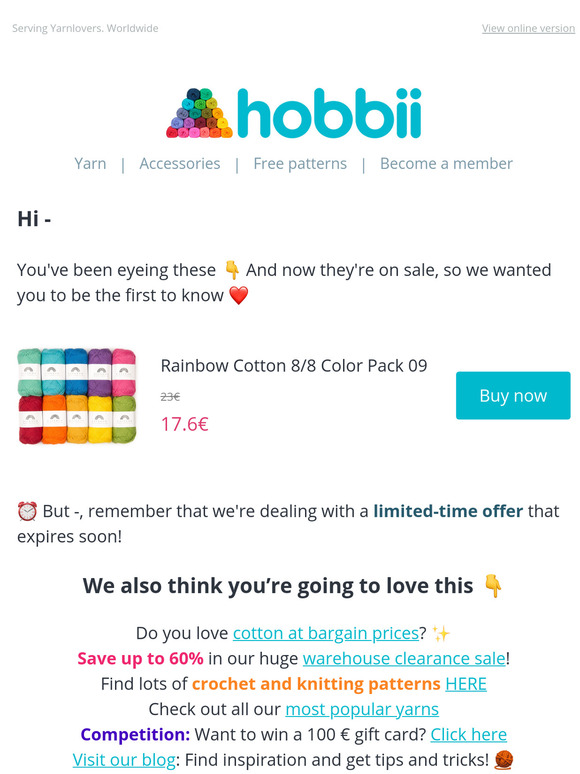Click the hobbii yarn pyramid logo icon
The height and width of the screenshot is (774, 580).
[x=199, y=113]
